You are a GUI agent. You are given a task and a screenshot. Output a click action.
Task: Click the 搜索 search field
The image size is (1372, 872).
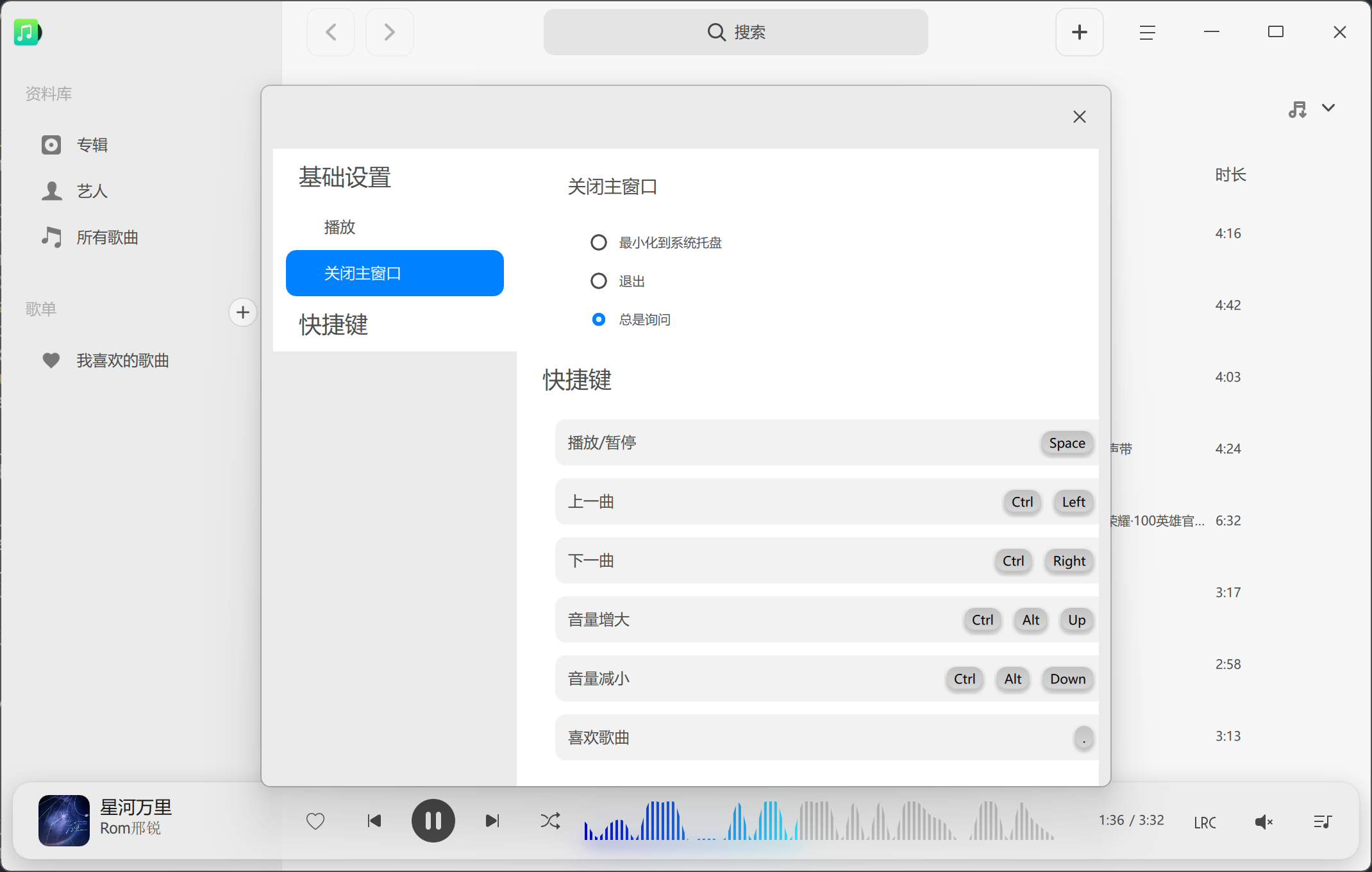coord(736,32)
